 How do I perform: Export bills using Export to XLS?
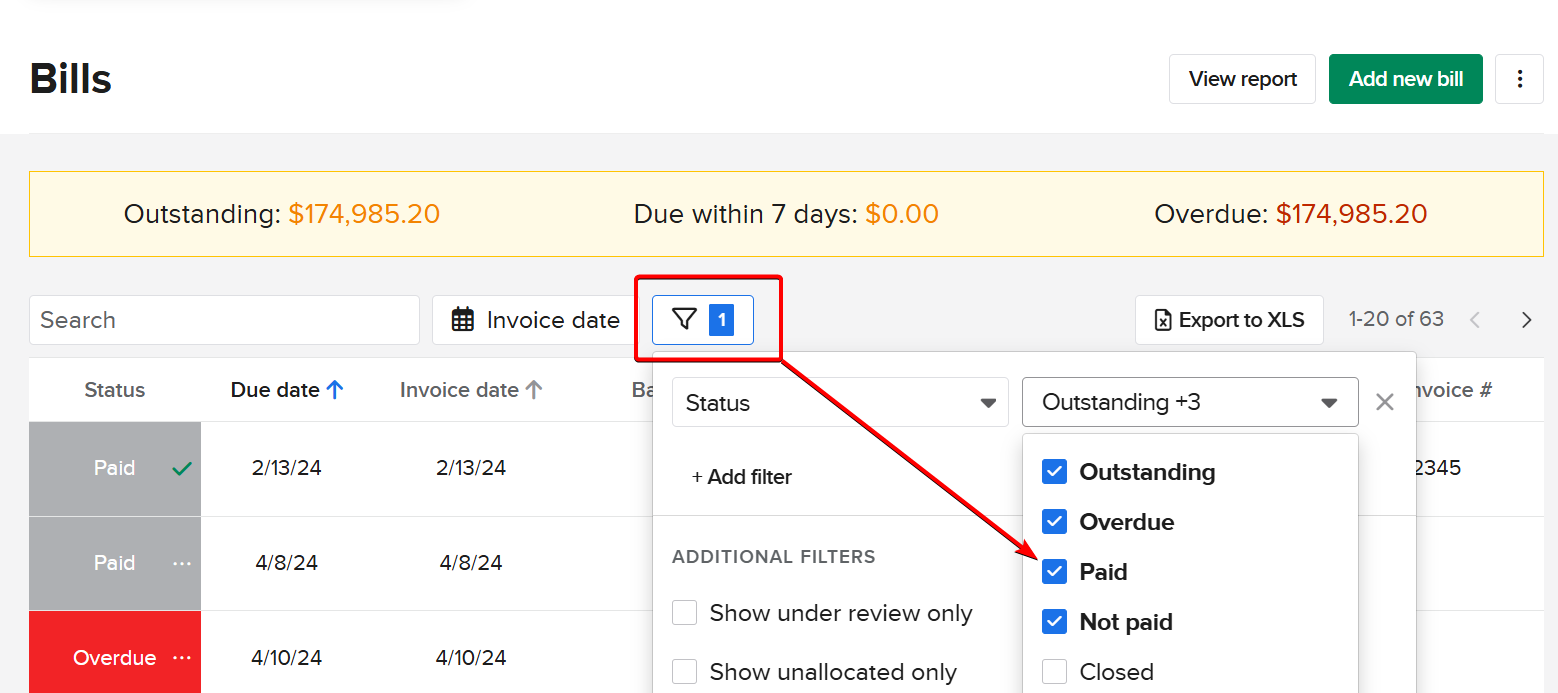(1229, 320)
